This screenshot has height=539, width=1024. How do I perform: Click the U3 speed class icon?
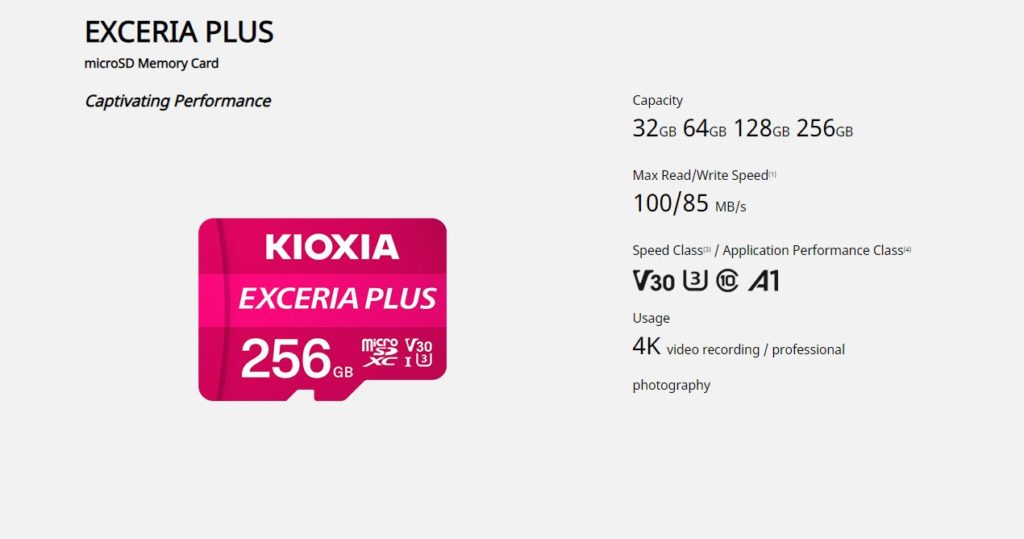(695, 280)
